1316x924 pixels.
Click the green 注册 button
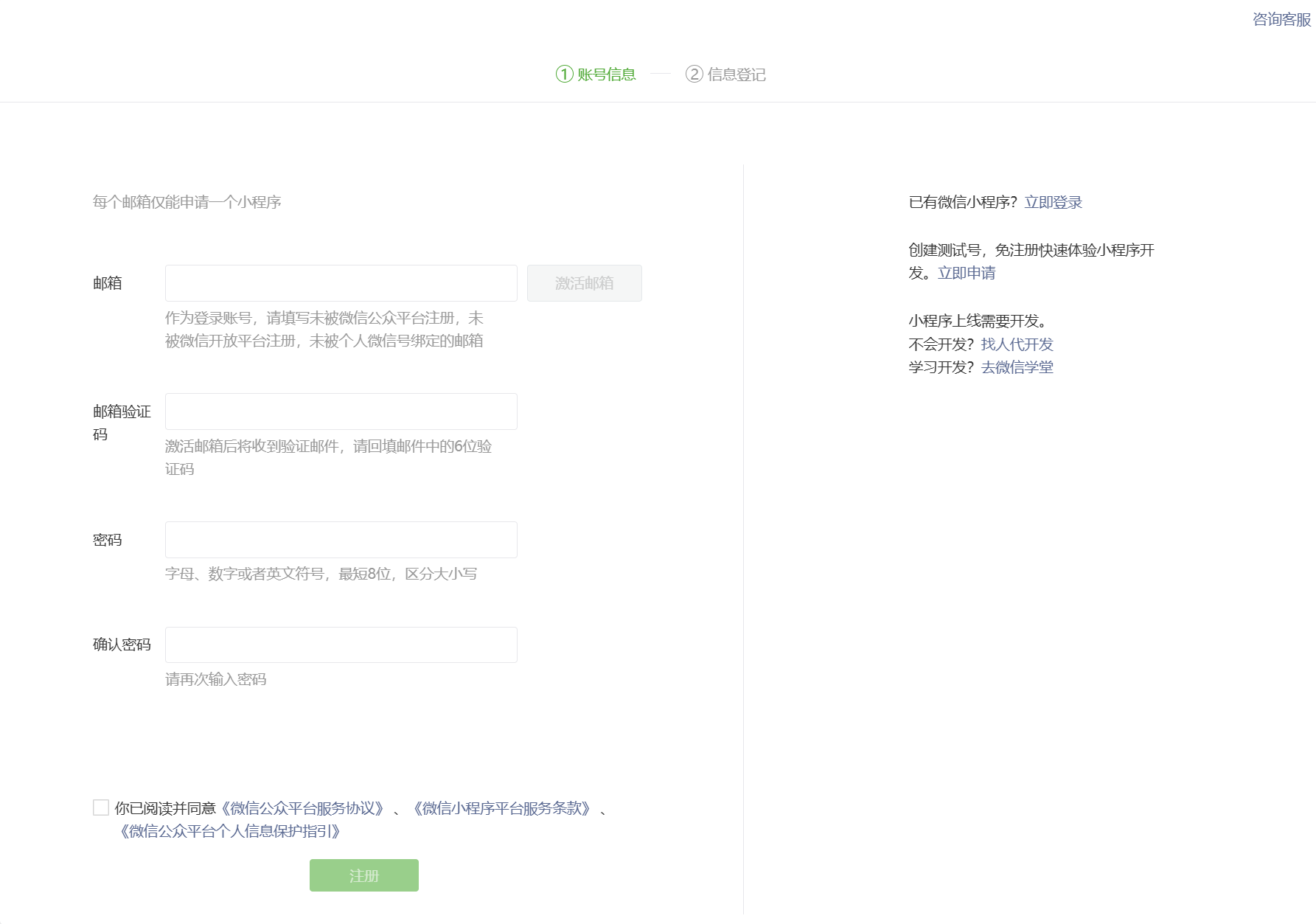click(364, 875)
